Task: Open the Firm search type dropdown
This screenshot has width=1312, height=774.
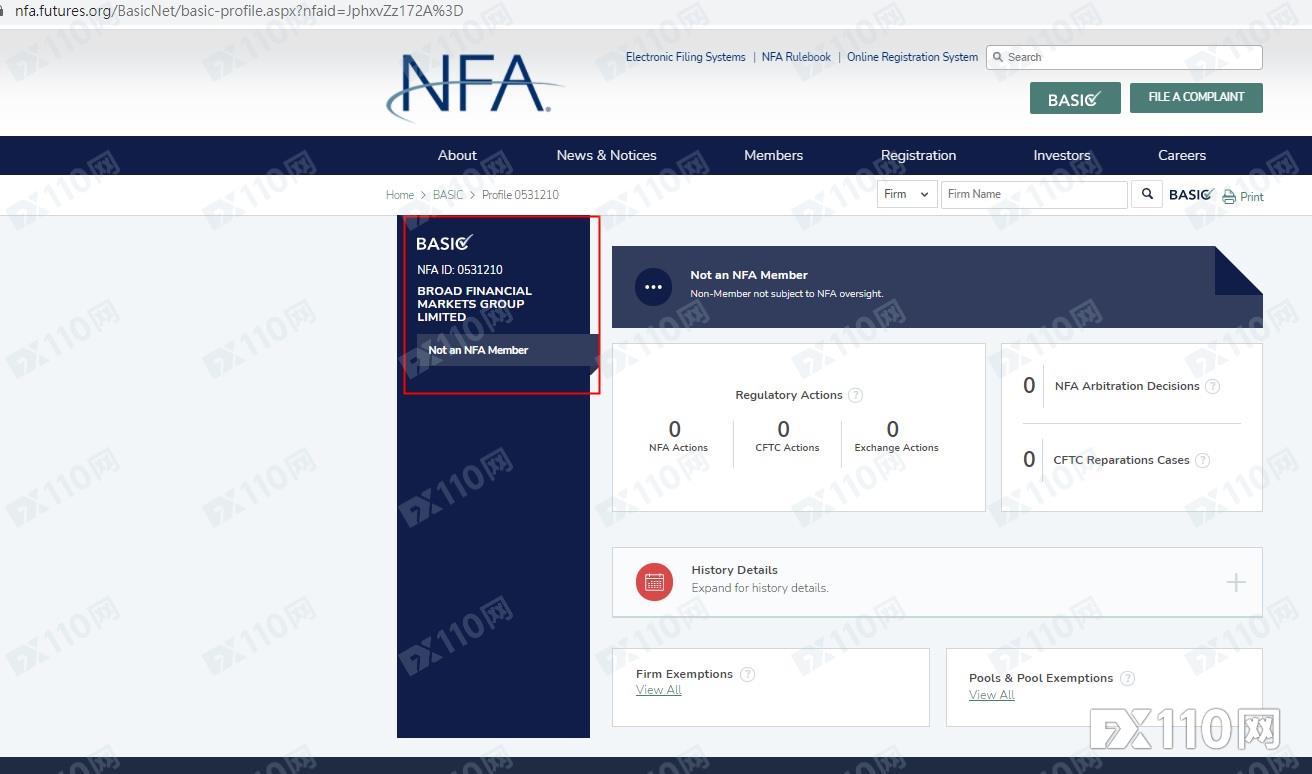Action: pyautogui.click(x=907, y=195)
